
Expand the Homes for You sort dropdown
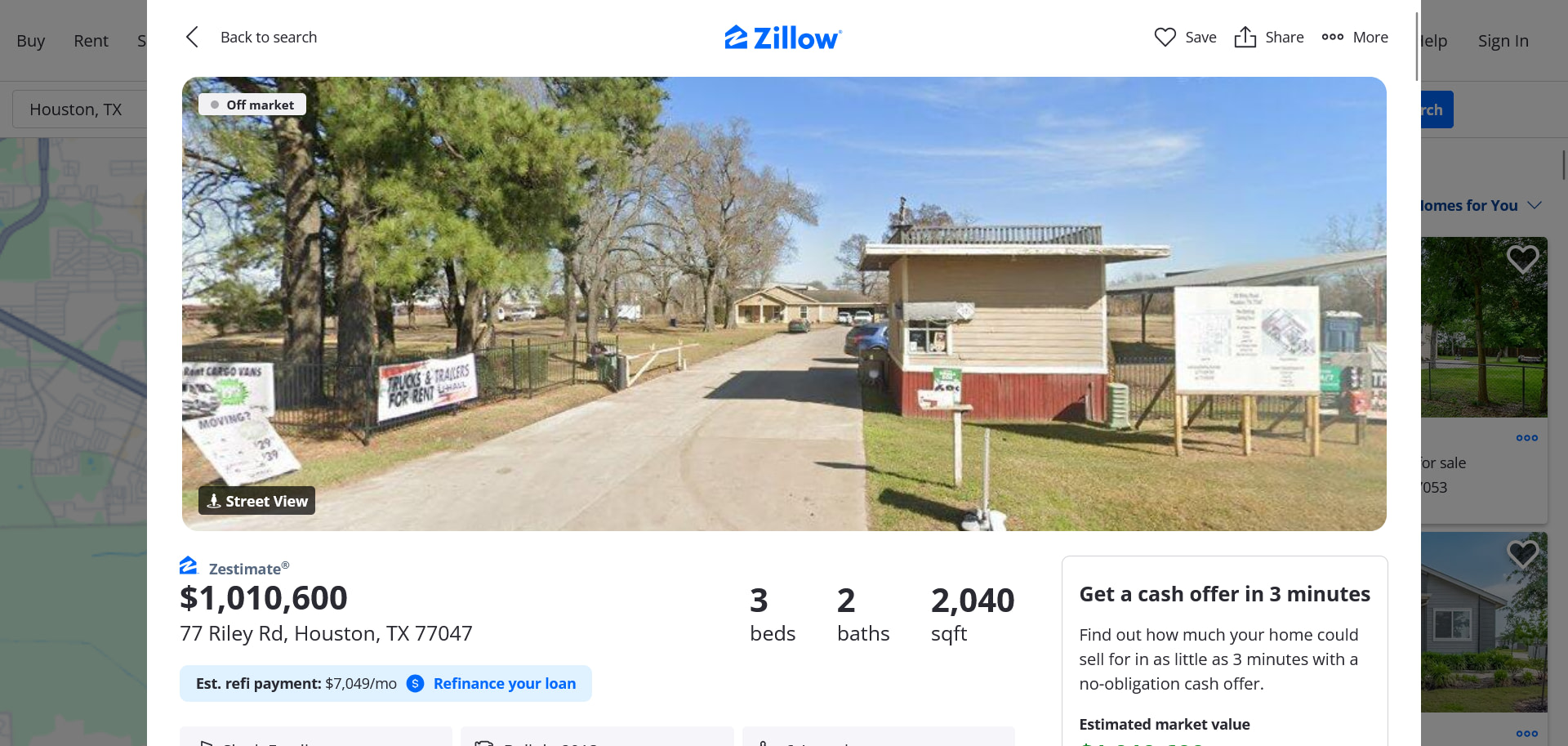point(1535,205)
